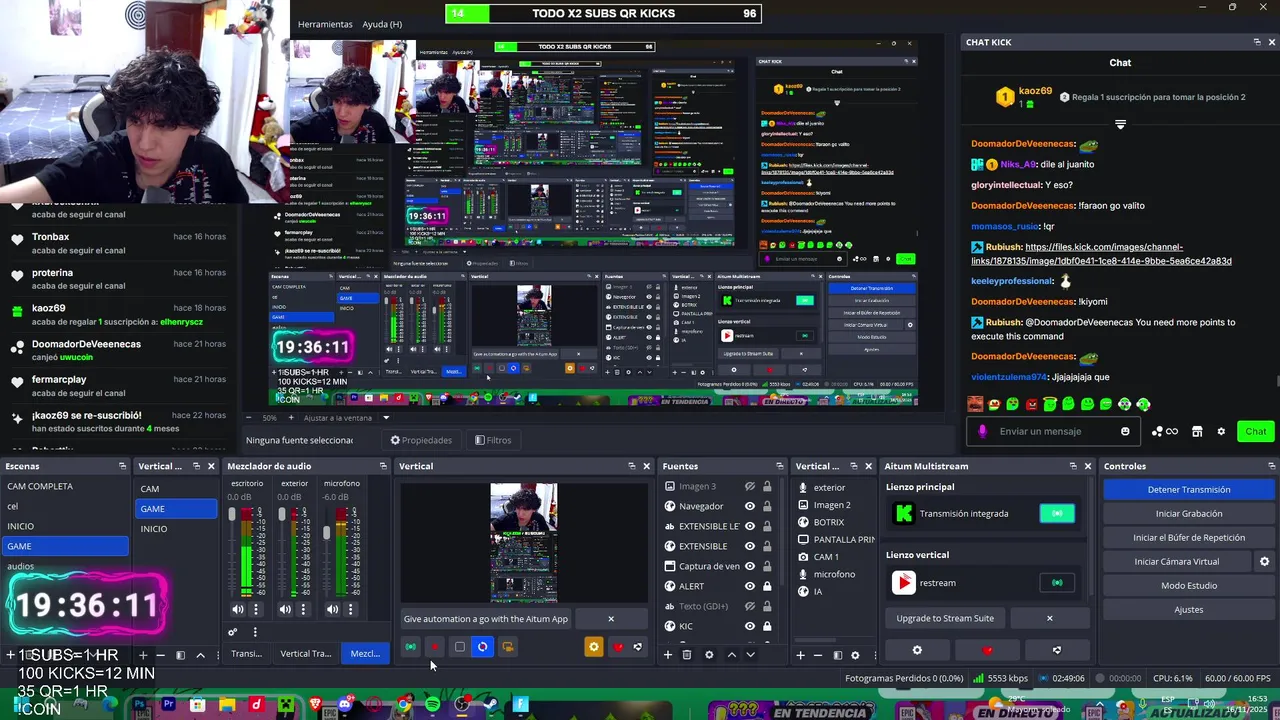Click Upgrade to Stream Suite button
1280x720 pixels.
tap(945, 618)
